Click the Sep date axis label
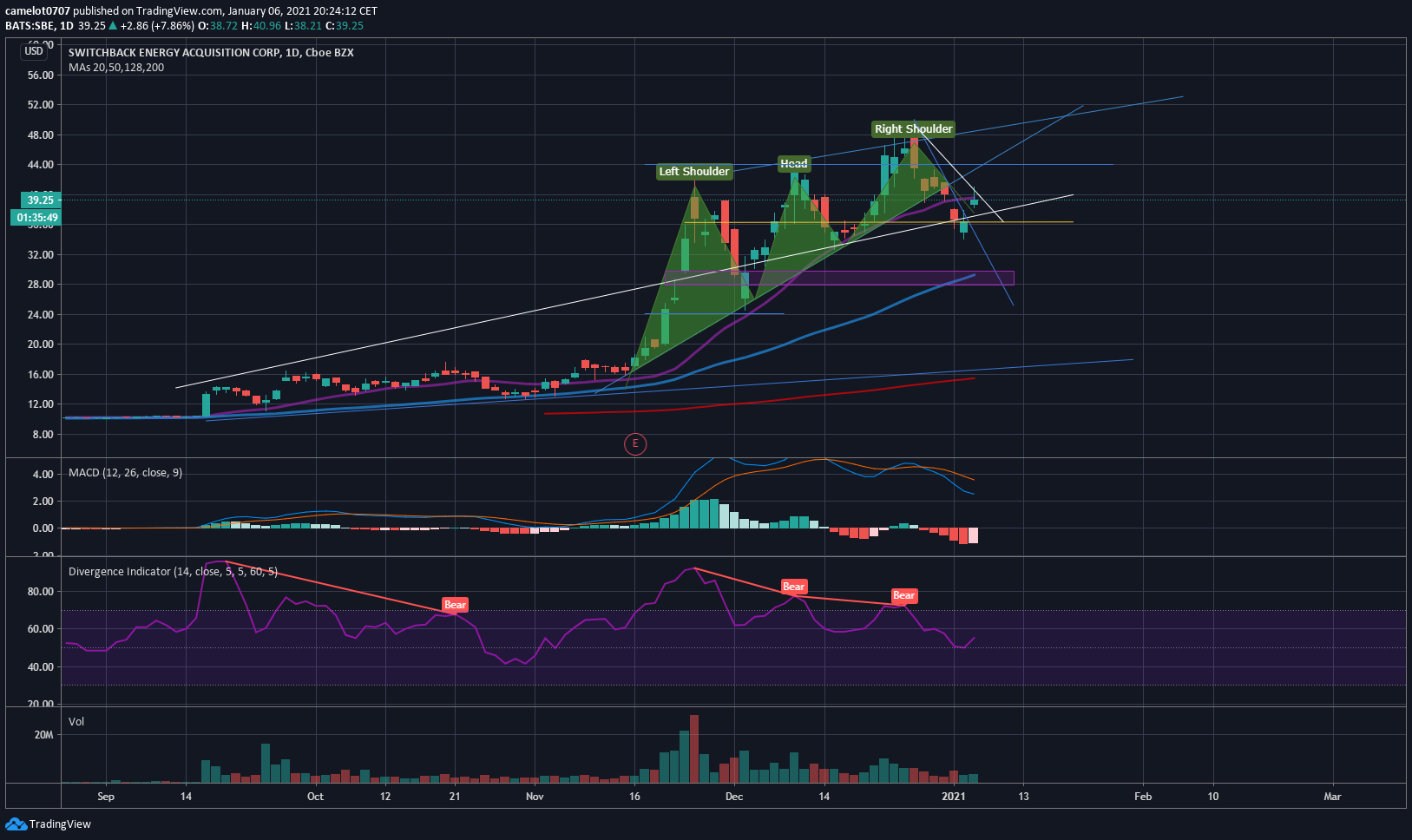This screenshot has width=1412, height=840. pos(106,796)
